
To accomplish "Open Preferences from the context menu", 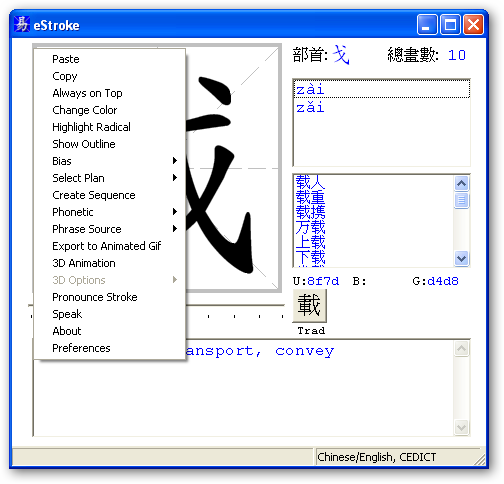I will pyautogui.click(x=110, y=348).
